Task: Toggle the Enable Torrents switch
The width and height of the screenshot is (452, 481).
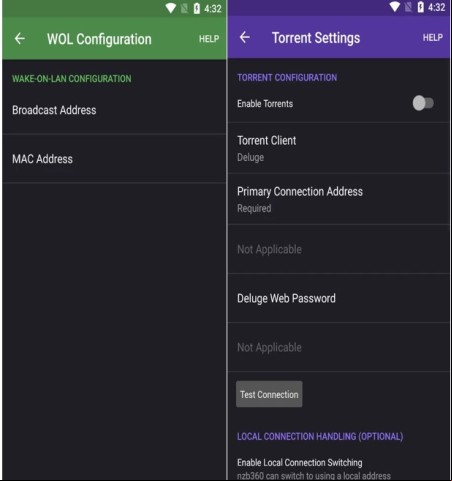Action: tap(423, 103)
